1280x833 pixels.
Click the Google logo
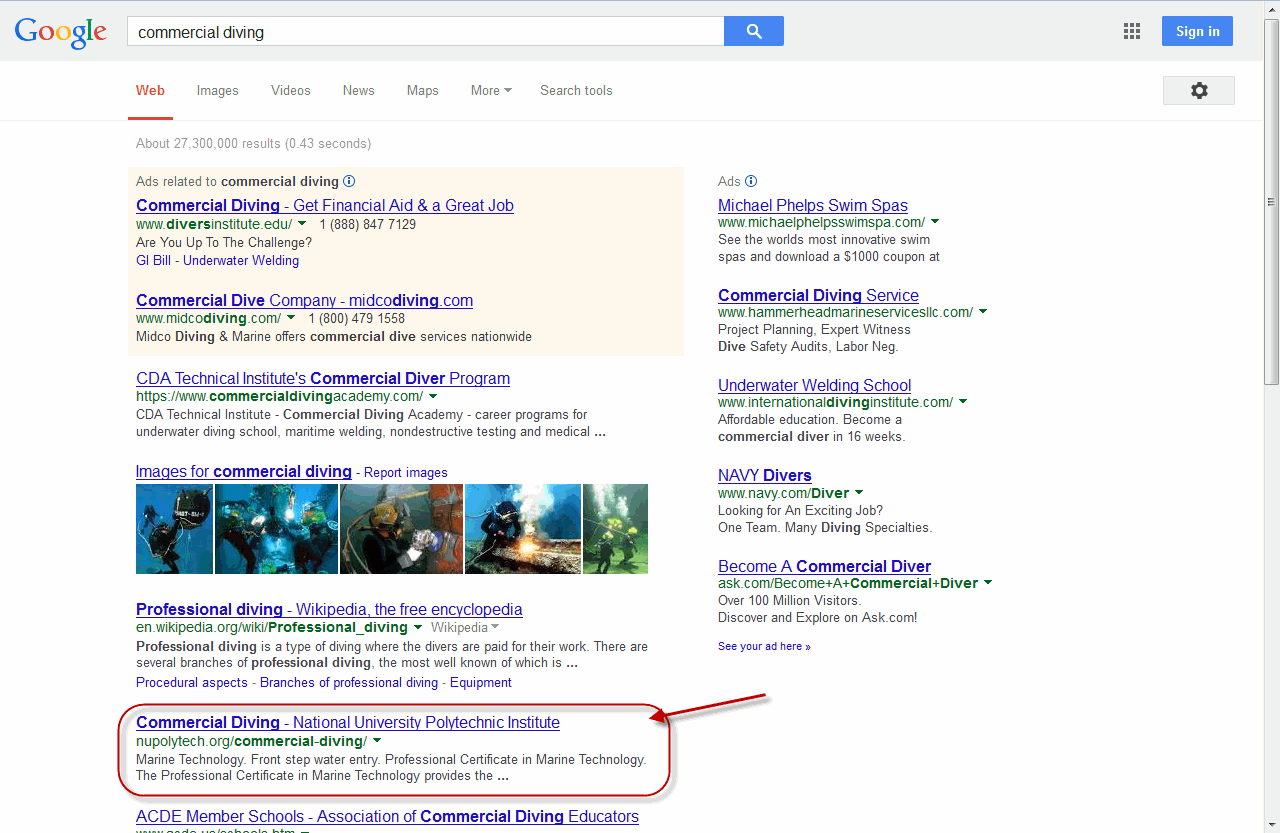[60, 32]
